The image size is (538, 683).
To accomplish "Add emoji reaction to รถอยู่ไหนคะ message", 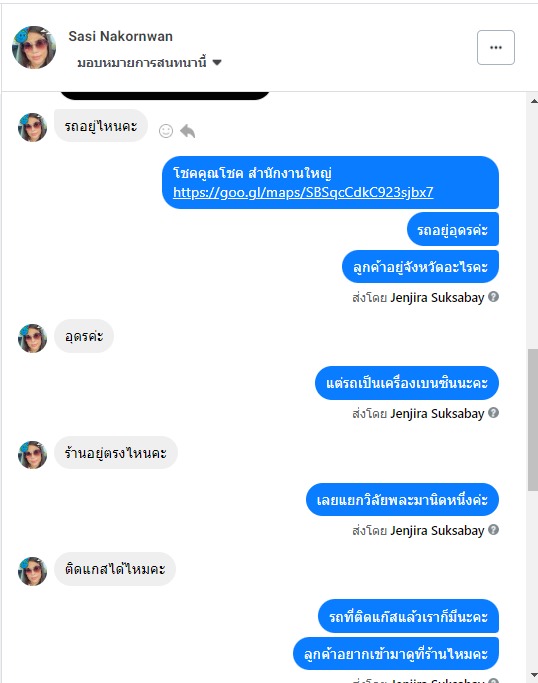I will (166, 131).
